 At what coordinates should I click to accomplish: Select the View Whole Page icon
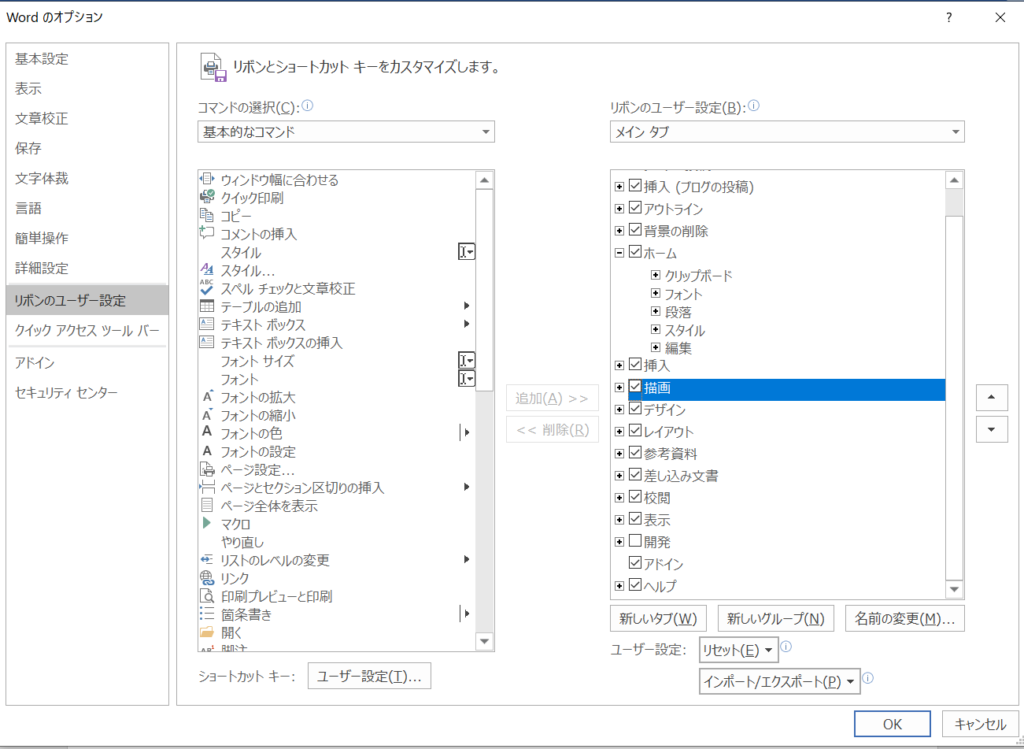tap(207, 505)
